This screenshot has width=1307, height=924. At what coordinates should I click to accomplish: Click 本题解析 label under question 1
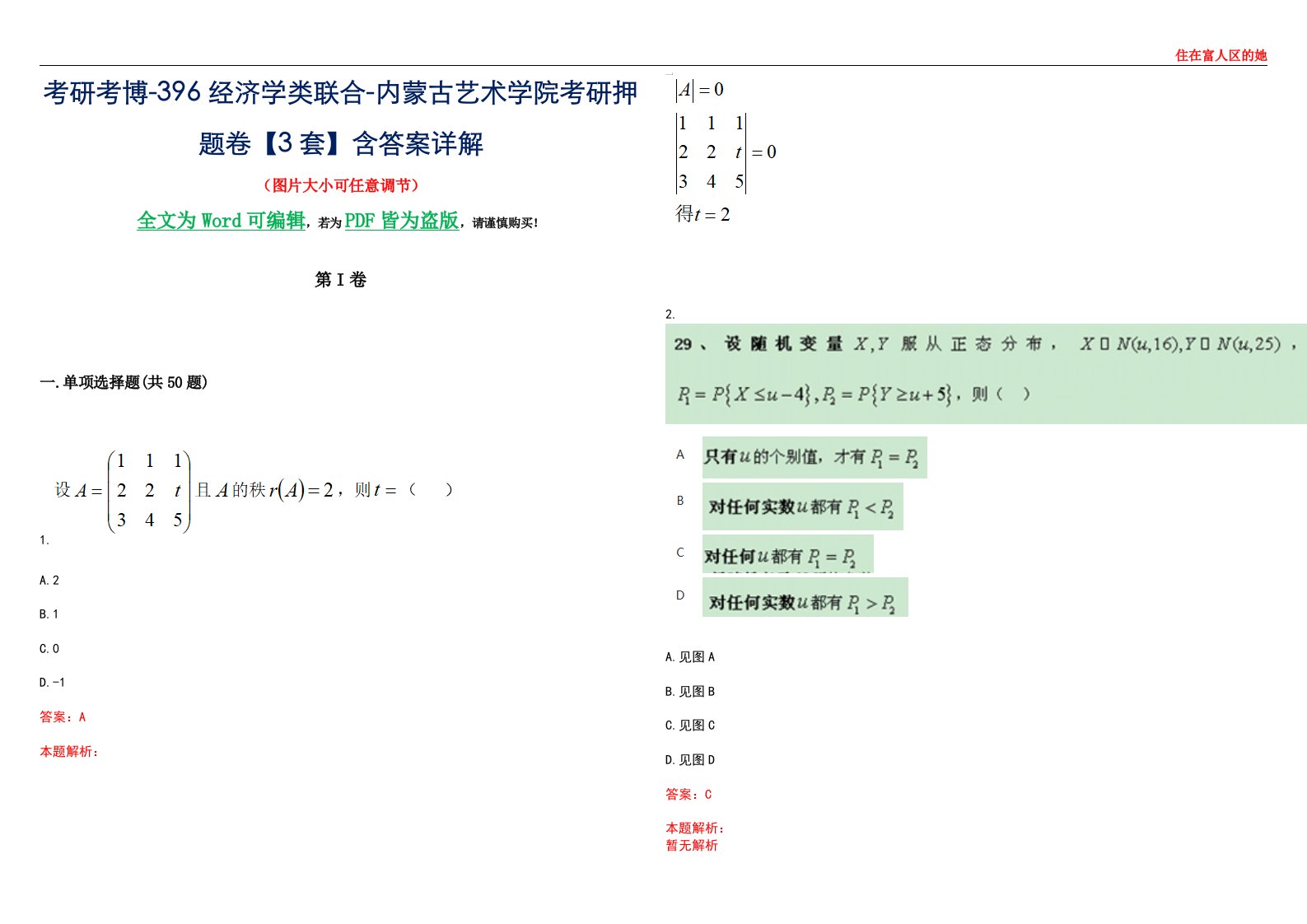[x=68, y=752]
